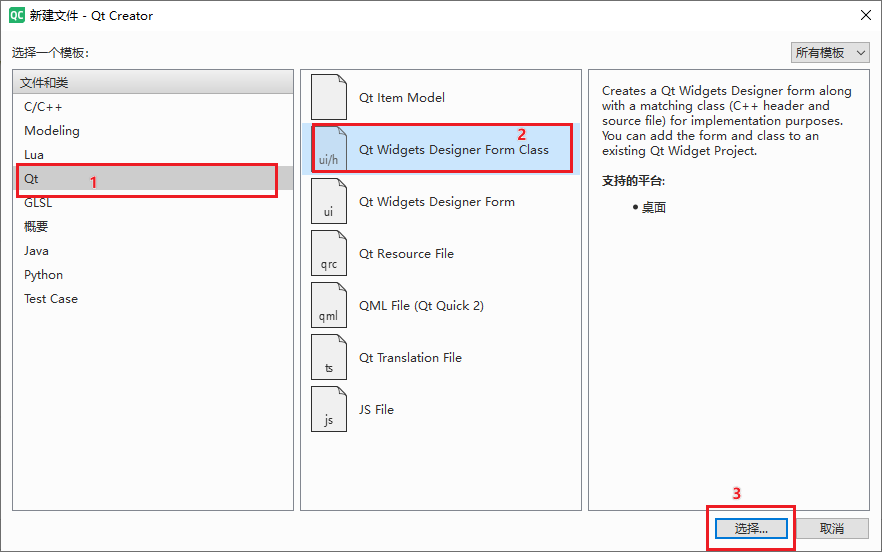The image size is (882, 552).
Task: Click the js file icon
Action: 329,409
